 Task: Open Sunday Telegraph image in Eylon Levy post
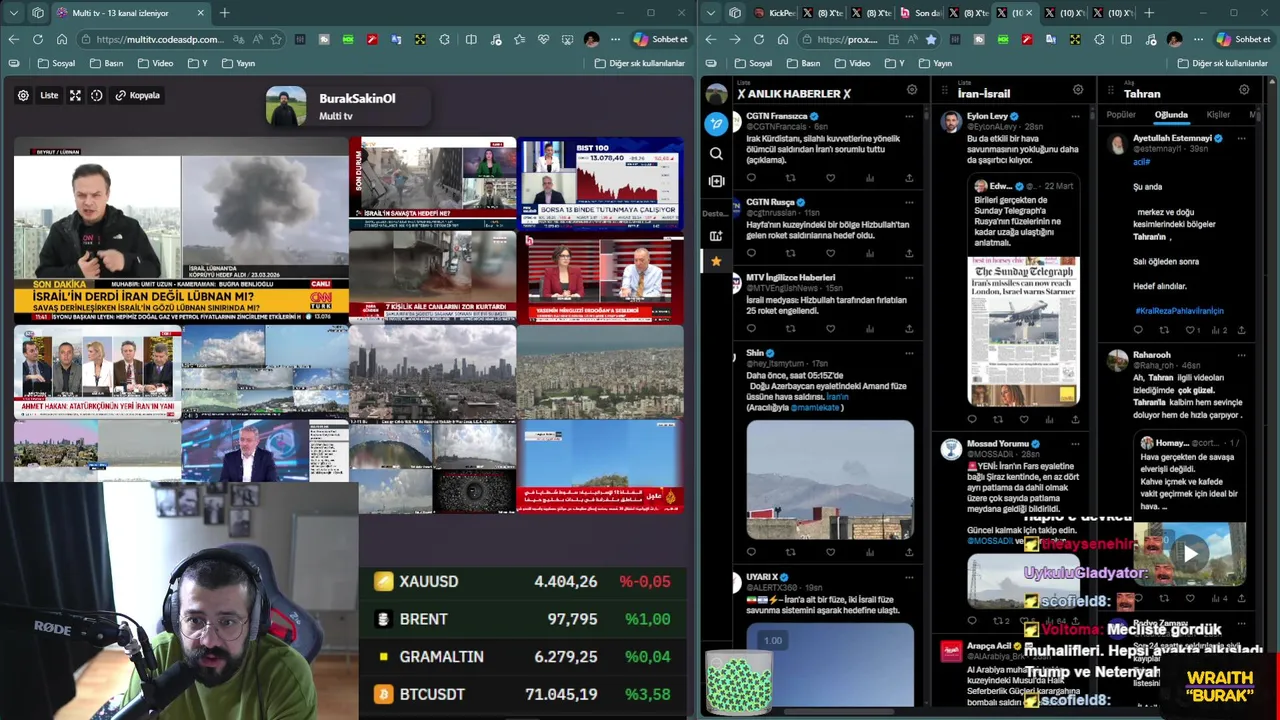point(1023,331)
